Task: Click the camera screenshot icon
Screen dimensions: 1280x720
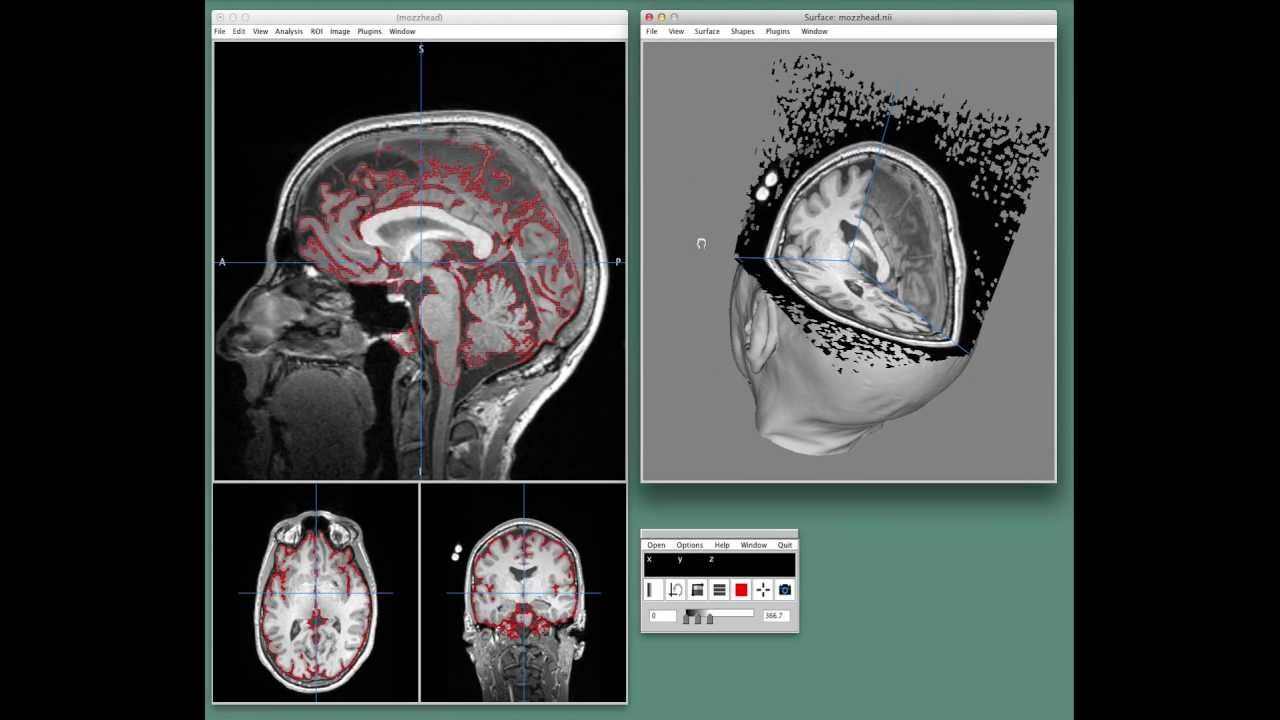Action: [x=785, y=590]
